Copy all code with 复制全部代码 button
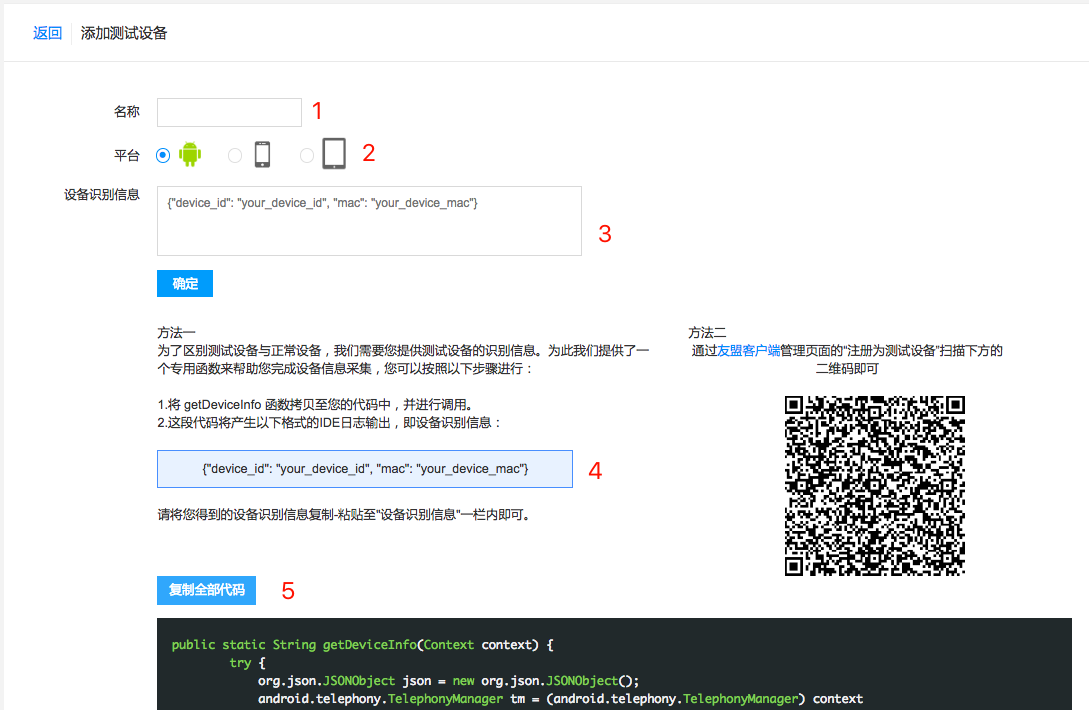 click(206, 590)
